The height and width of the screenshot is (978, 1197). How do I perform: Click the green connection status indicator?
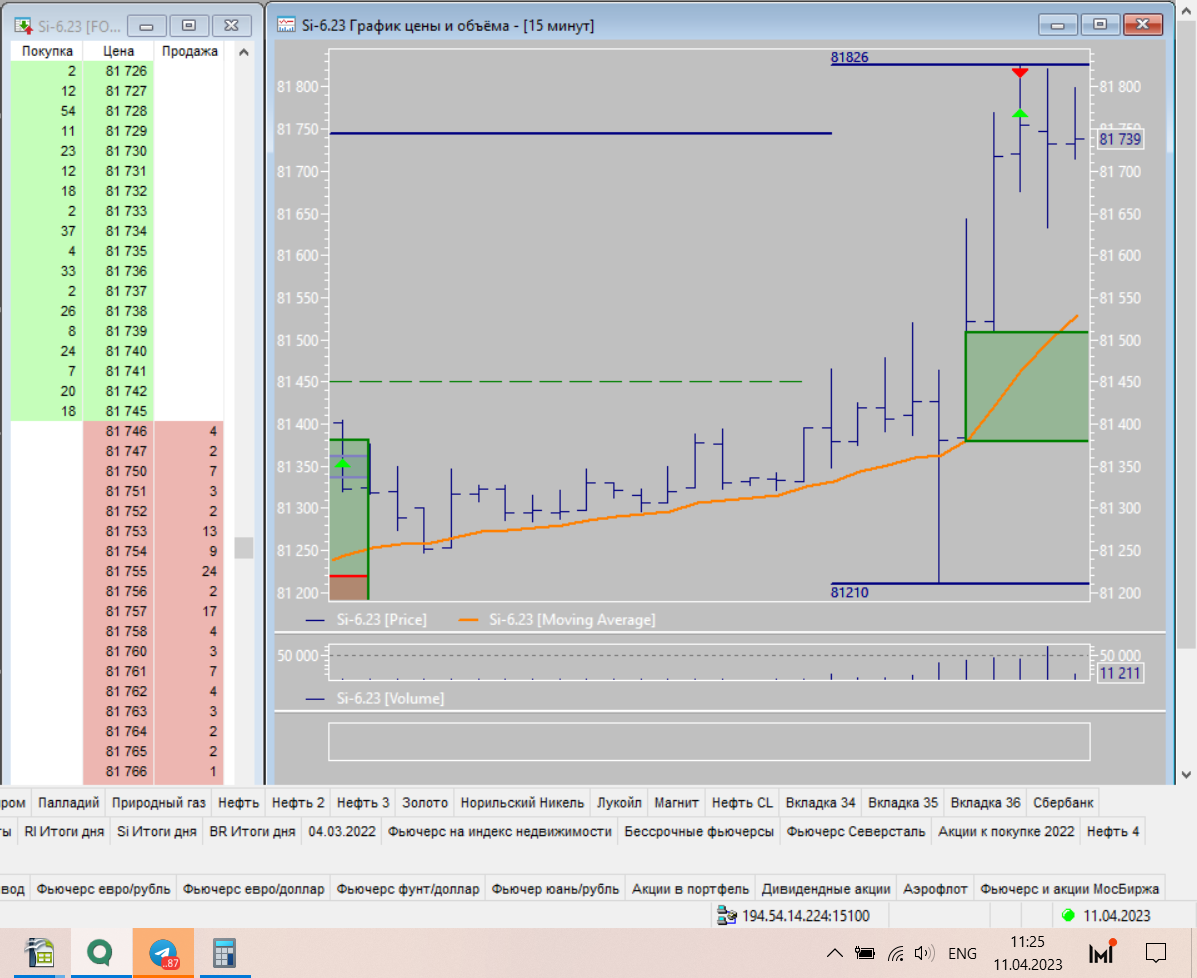[x=1068, y=915]
